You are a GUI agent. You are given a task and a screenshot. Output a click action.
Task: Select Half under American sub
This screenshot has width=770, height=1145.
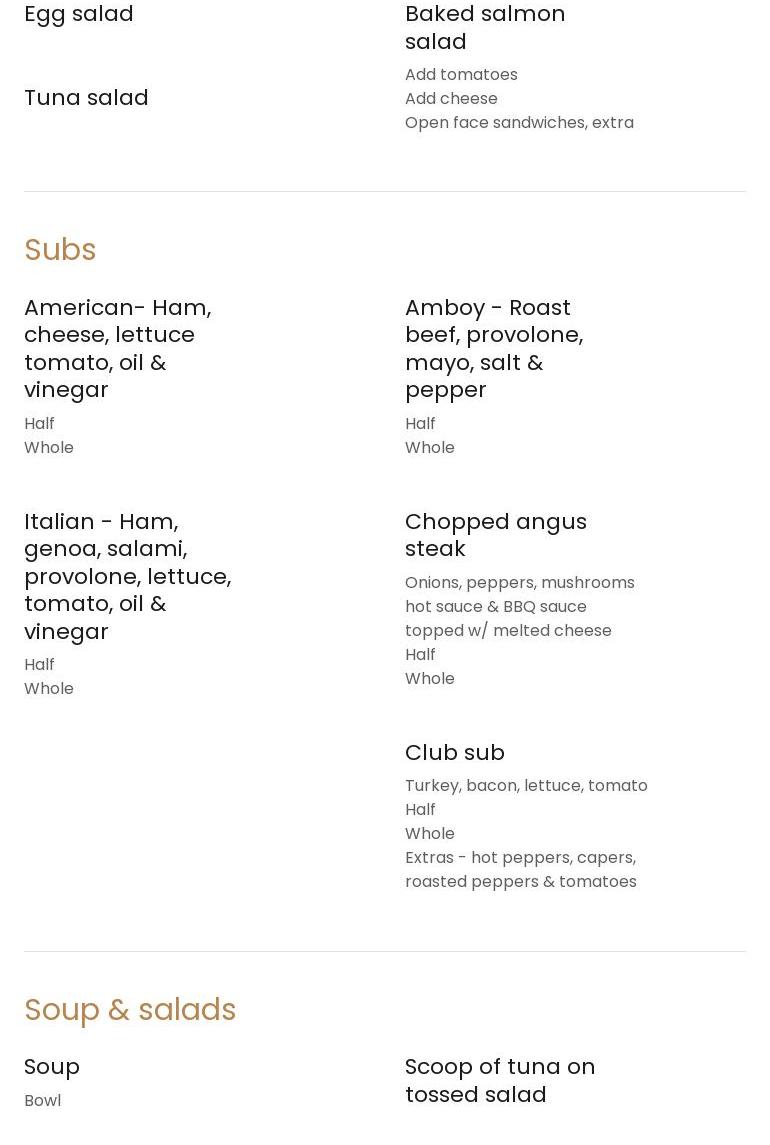[39, 423]
